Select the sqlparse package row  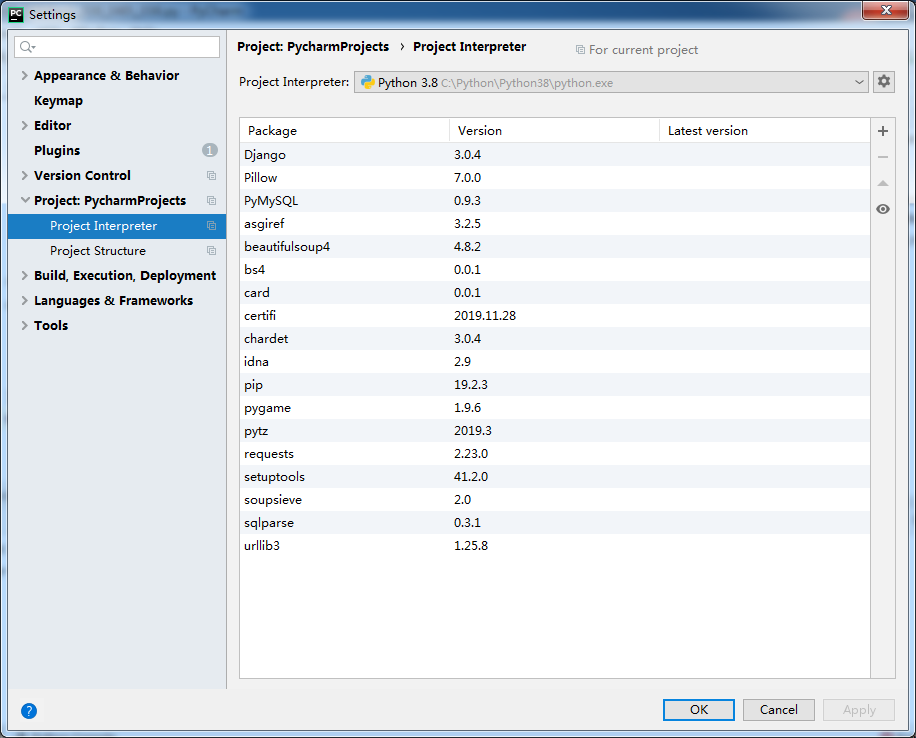554,522
